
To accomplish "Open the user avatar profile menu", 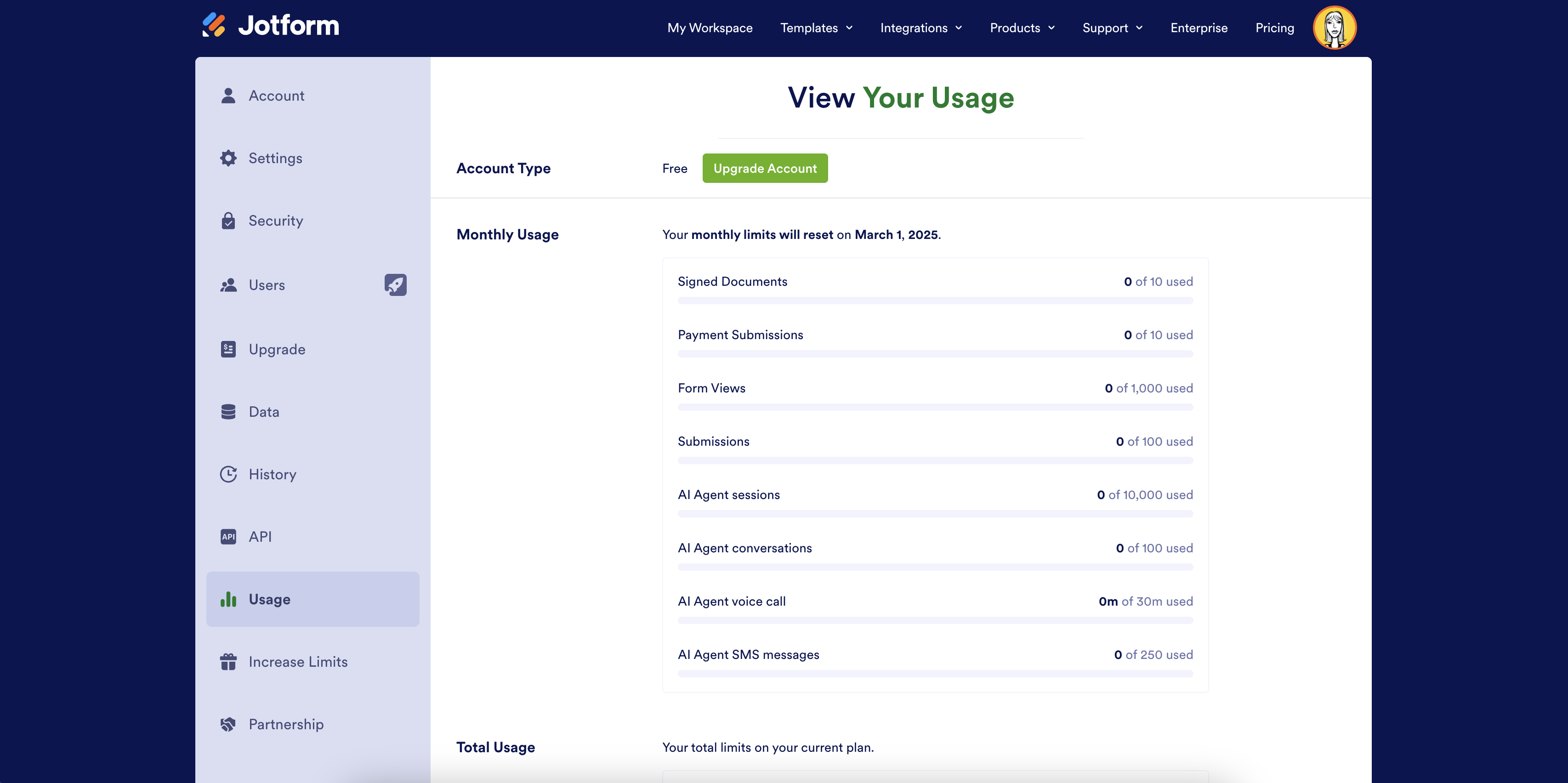I will 1334,28.
